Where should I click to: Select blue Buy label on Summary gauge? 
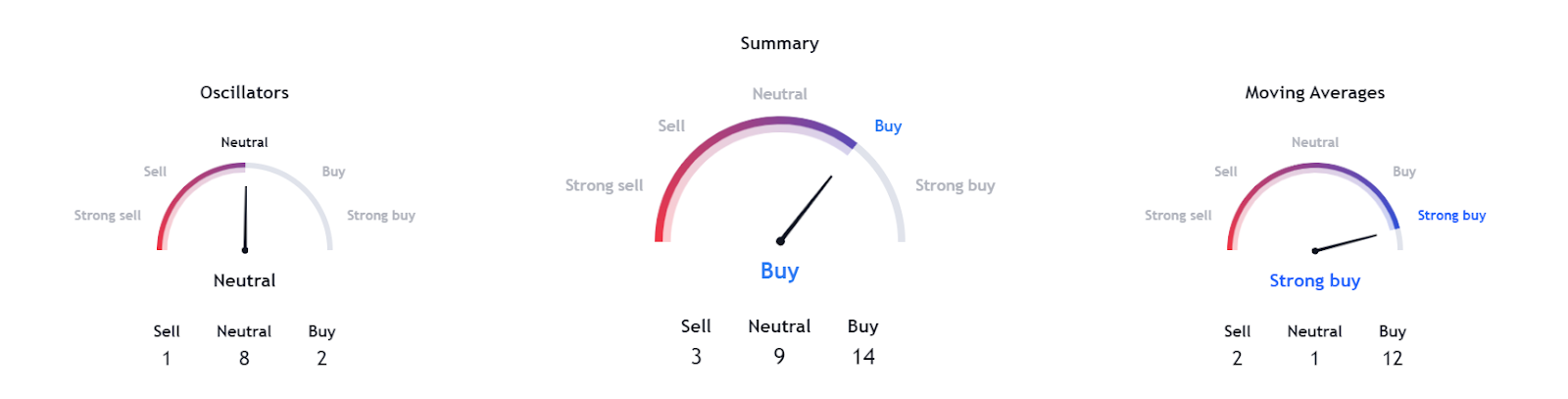[x=888, y=125]
